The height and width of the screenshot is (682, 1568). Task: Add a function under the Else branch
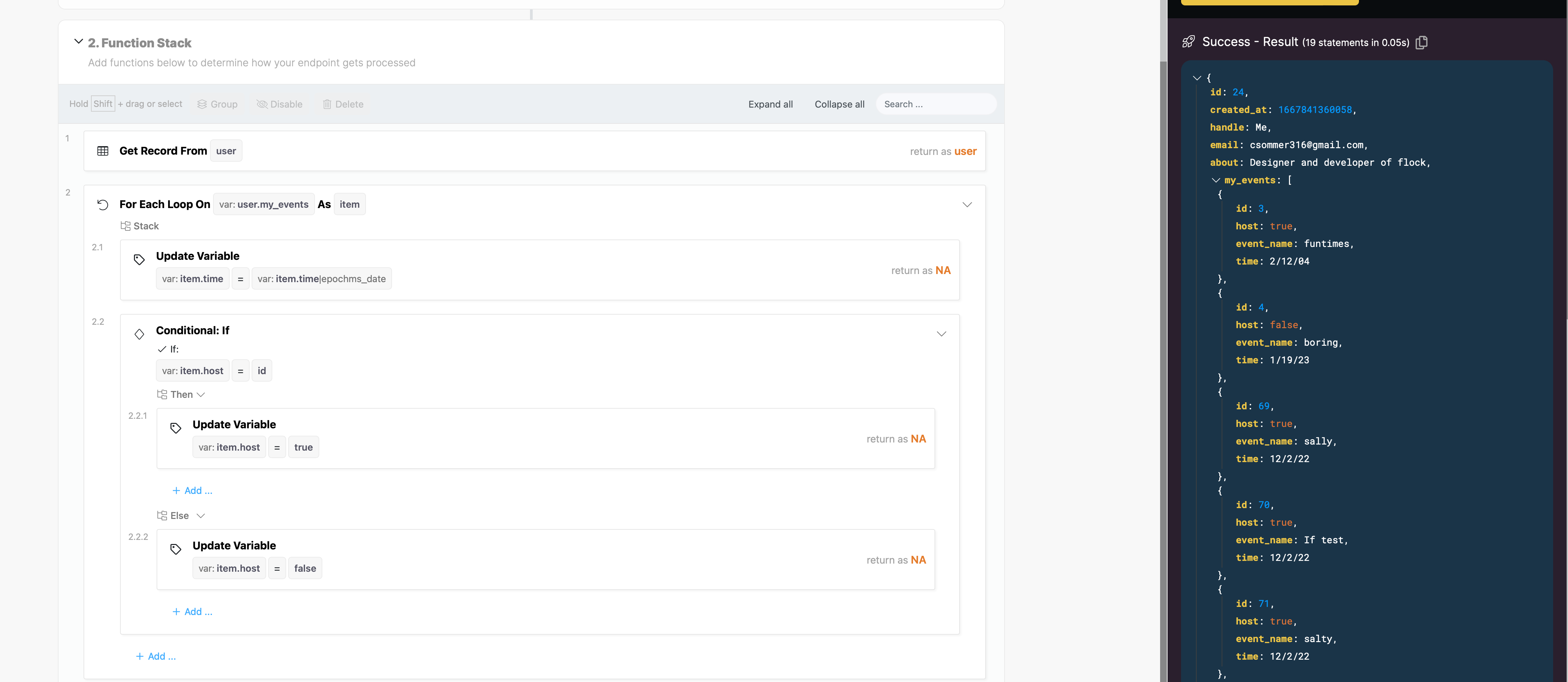[x=192, y=612]
